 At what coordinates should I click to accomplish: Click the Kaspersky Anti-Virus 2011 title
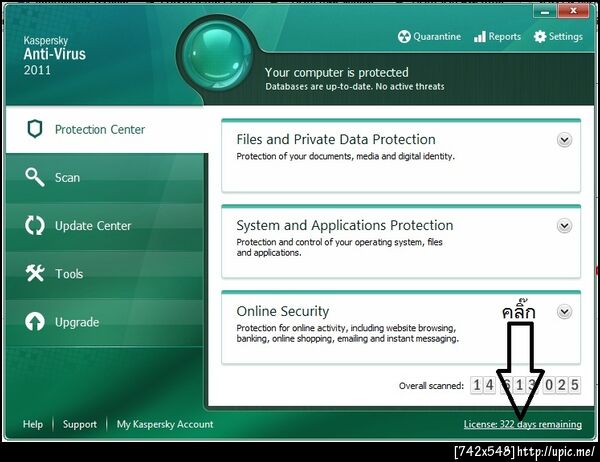click(x=55, y=56)
